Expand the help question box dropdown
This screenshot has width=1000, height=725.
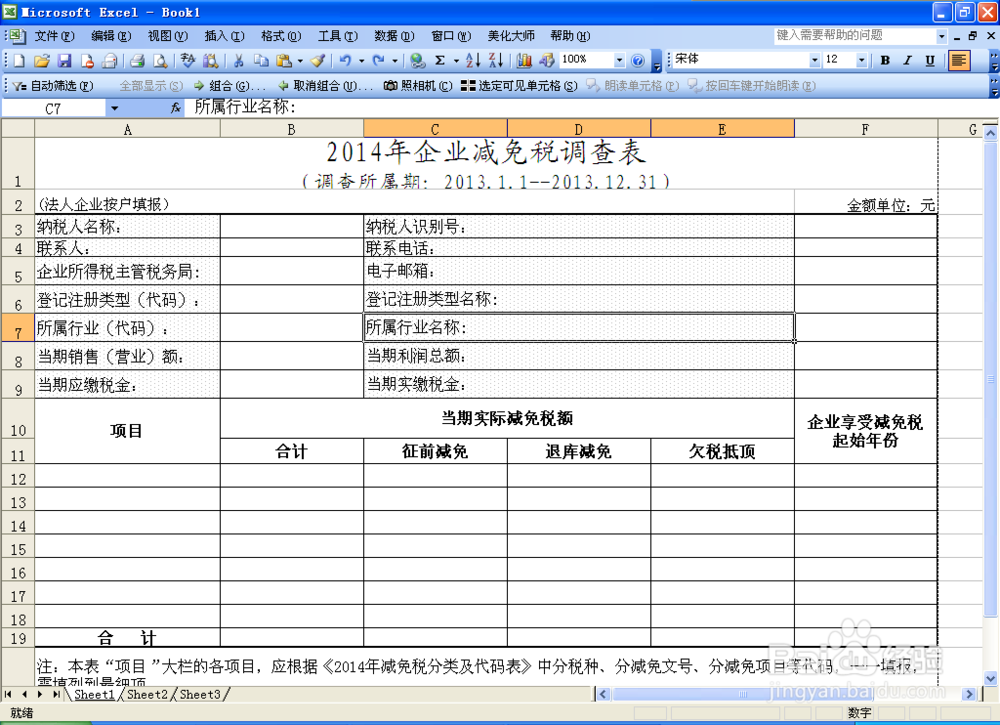941,36
